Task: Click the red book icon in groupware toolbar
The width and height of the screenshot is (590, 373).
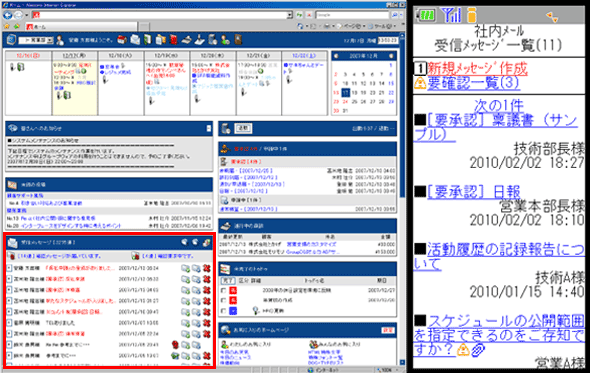Action: (173, 39)
